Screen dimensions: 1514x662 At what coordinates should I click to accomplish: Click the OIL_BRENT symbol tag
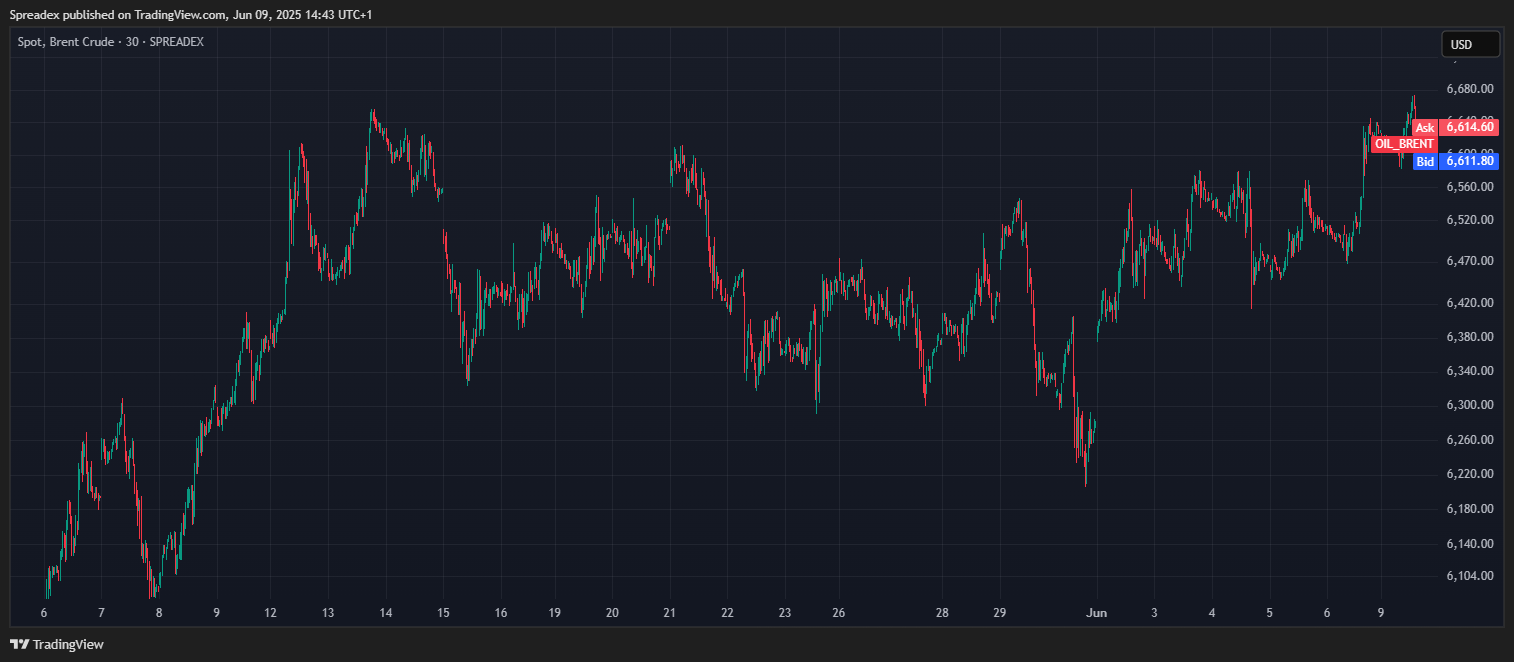1404,144
